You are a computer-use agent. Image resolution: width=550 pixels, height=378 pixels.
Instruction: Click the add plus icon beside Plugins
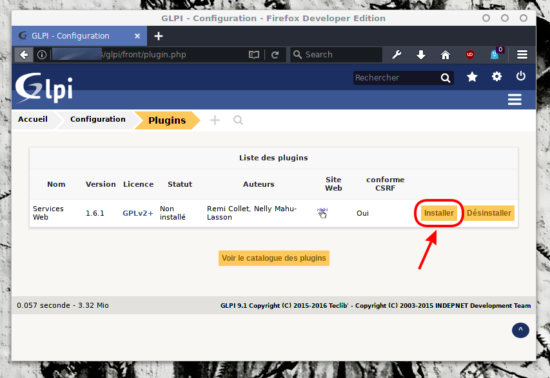click(215, 120)
